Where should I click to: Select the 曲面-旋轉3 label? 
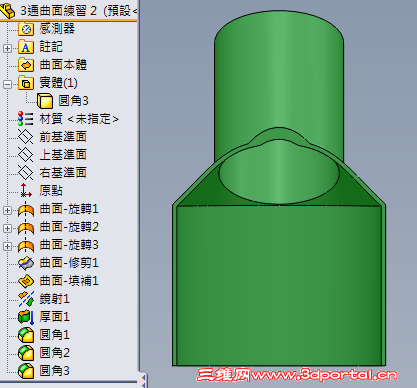coord(69,245)
